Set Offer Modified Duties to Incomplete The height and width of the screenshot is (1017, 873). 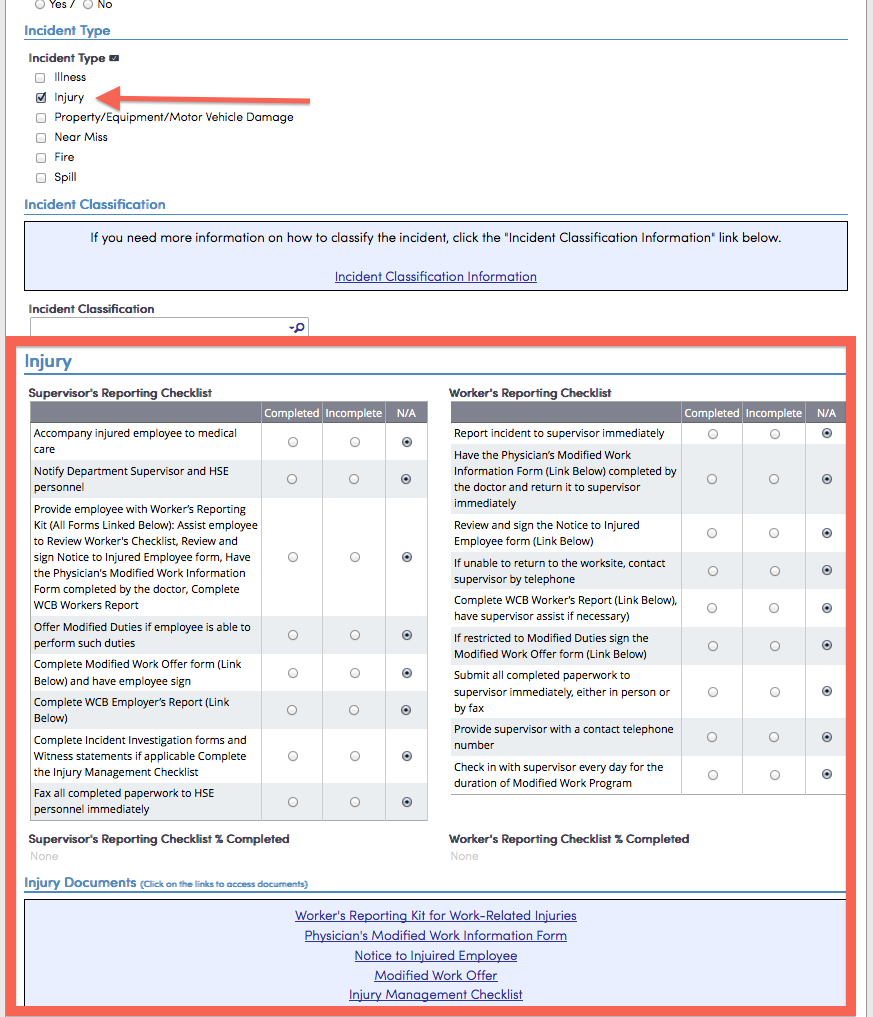tap(355, 635)
